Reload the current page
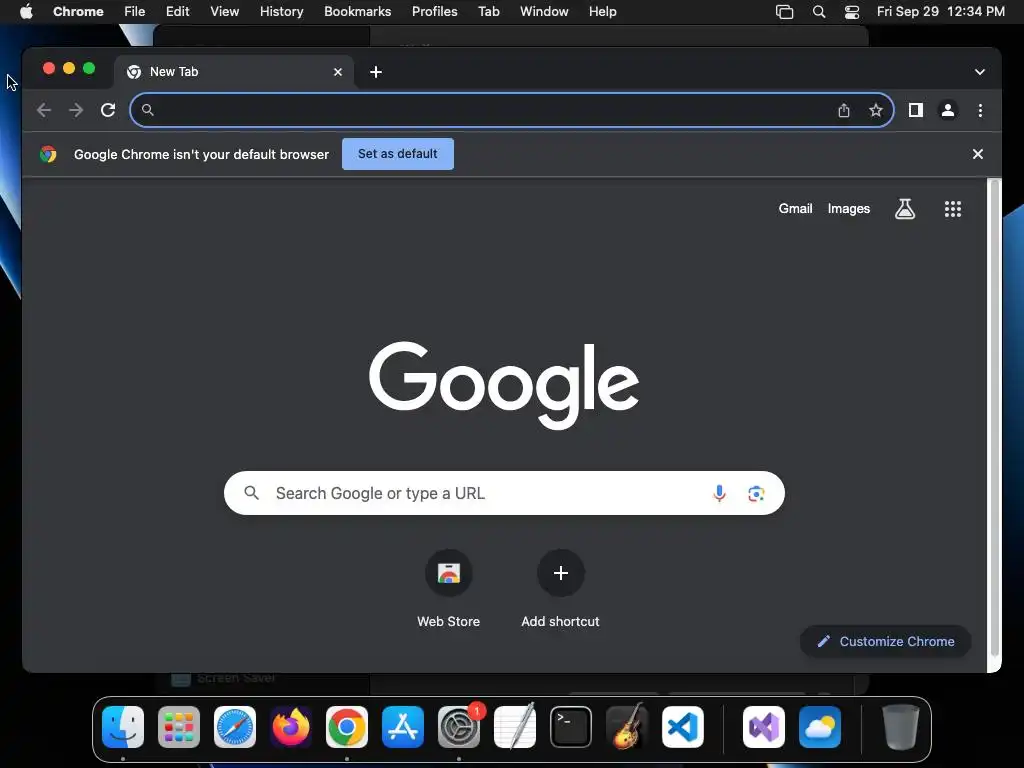 click(108, 110)
